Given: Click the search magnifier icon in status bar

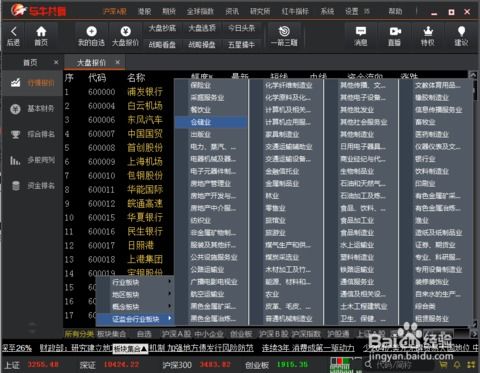Looking at the screenshot, I should (x=368, y=365).
